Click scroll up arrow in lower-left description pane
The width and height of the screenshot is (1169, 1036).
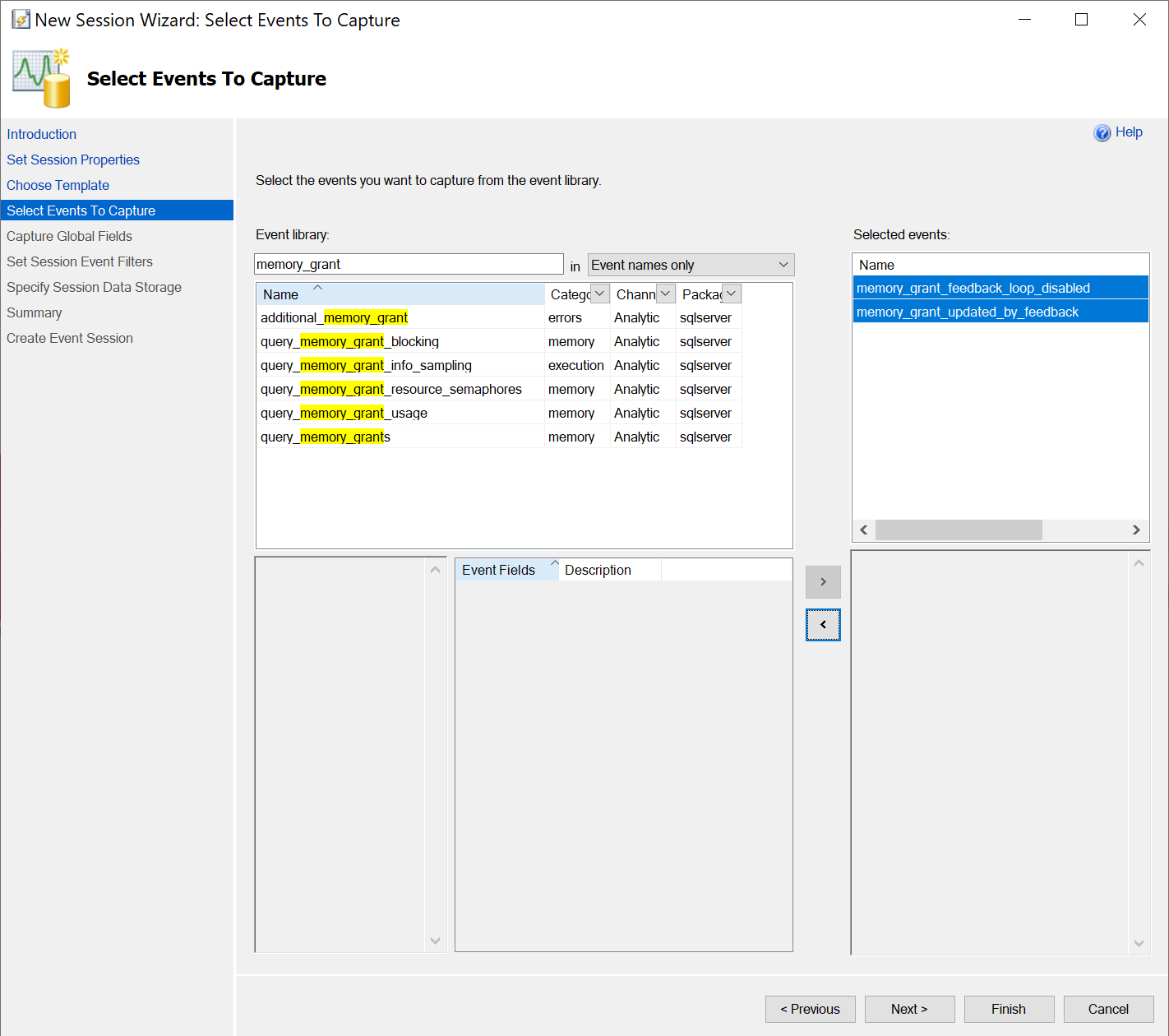click(x=435, y=569)
